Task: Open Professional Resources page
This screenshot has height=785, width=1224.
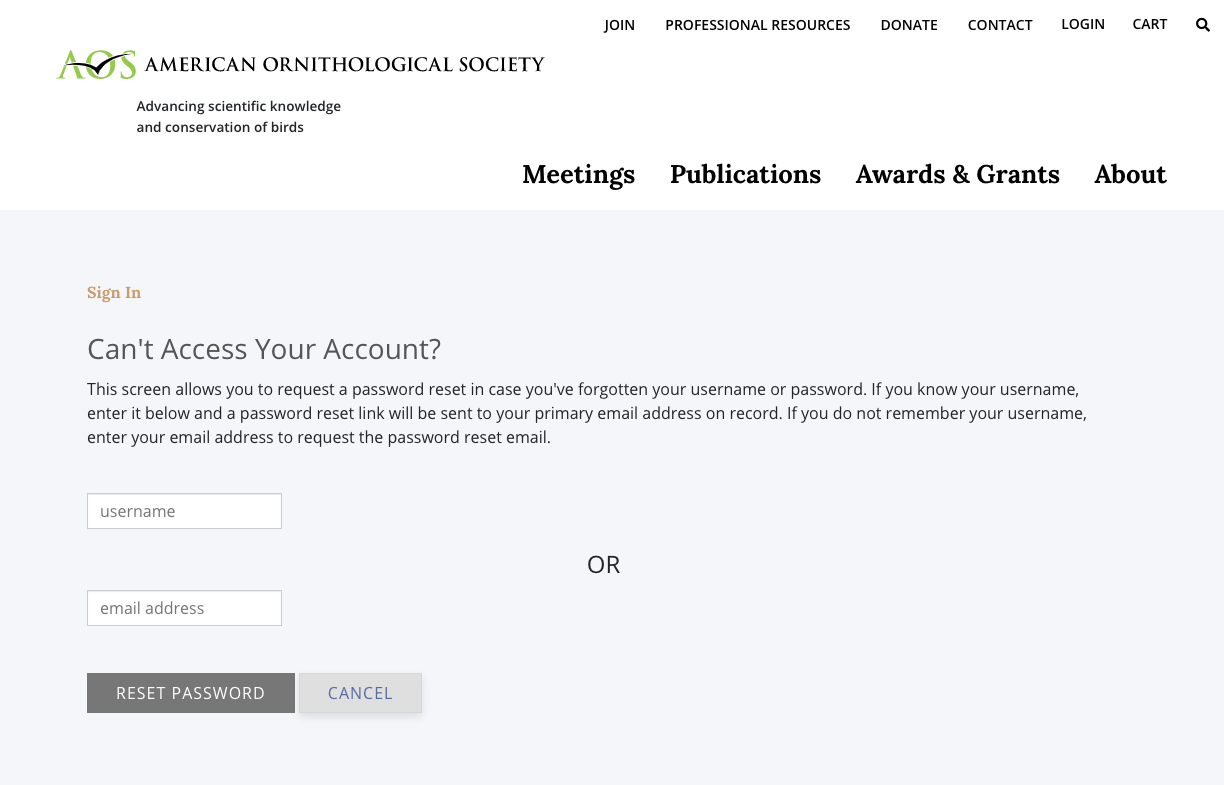Action: [x=757, y=25]
